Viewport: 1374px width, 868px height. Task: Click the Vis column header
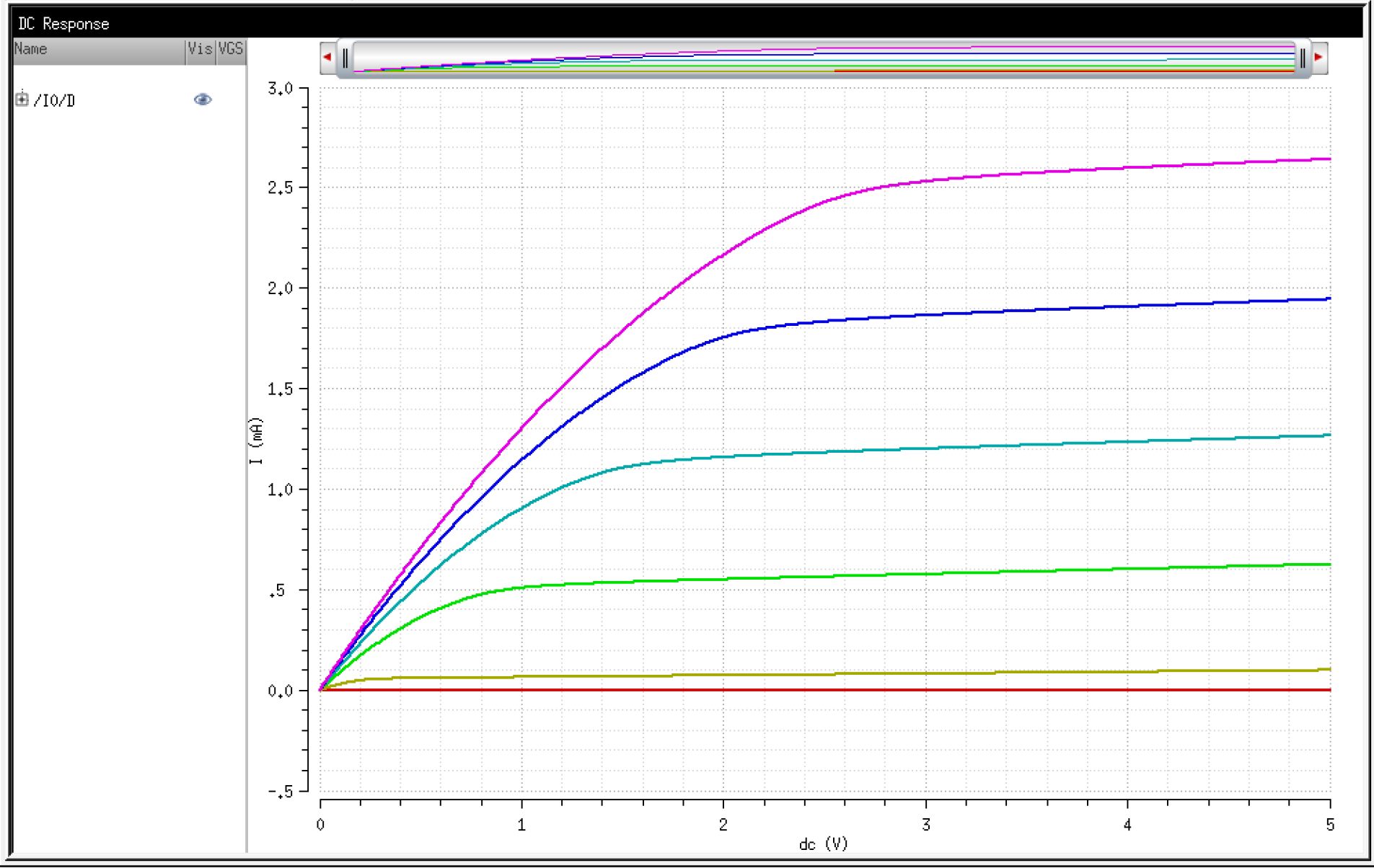(200, 50)
